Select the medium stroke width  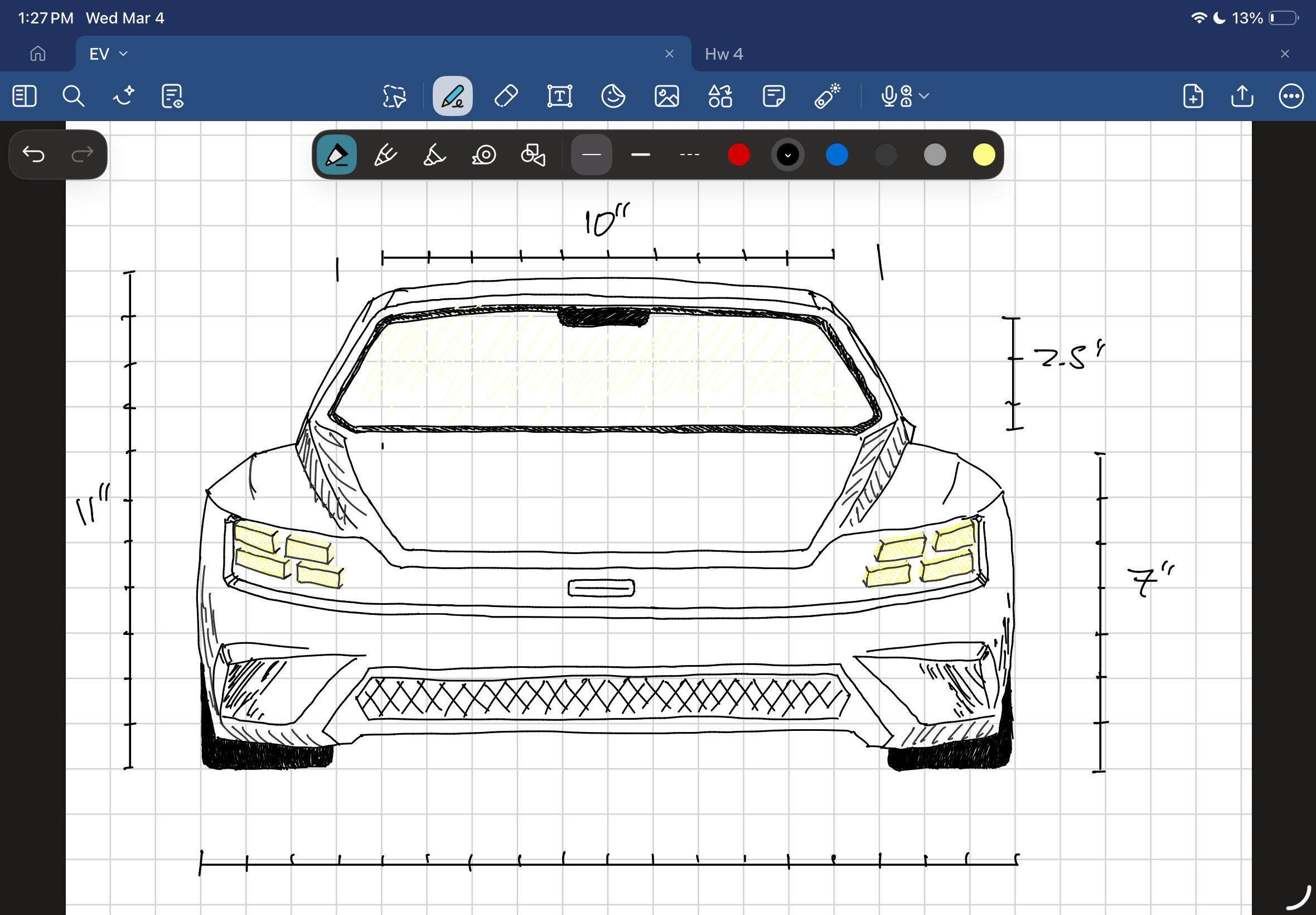click(x=640, y=155)
